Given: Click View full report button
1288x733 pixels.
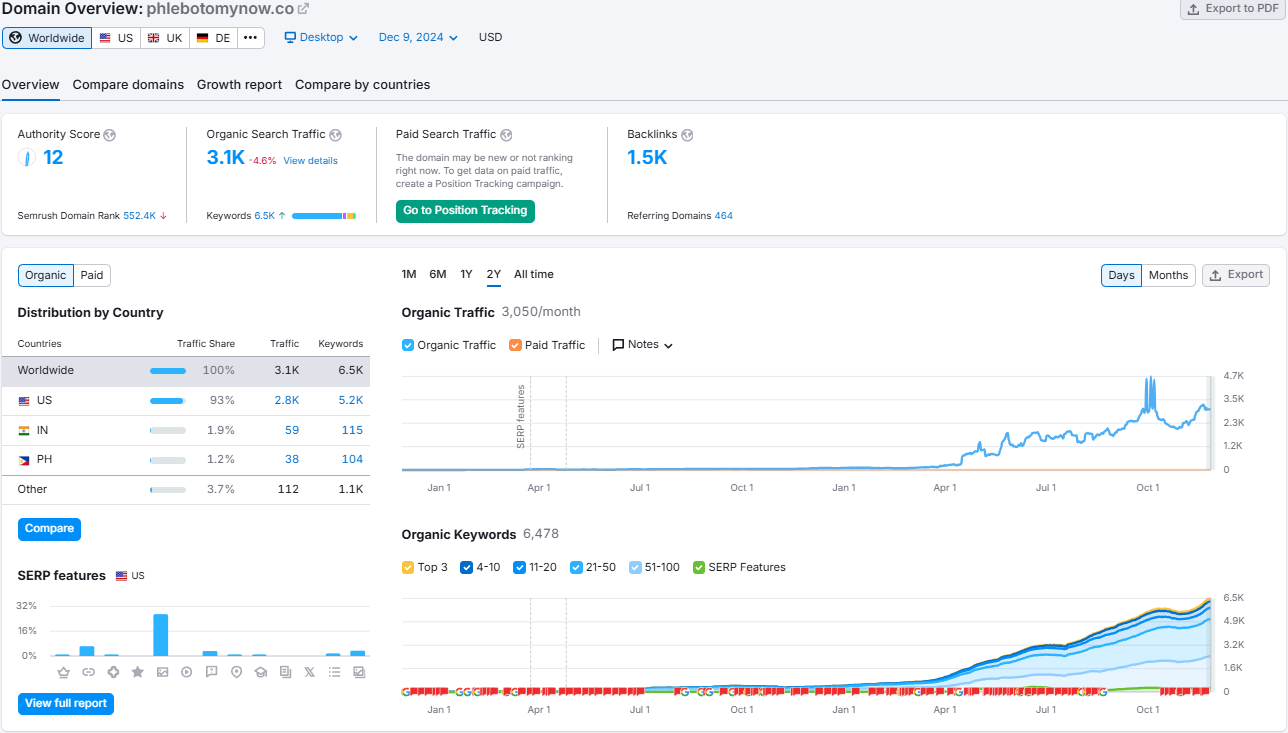Looking at the screenshot, I should pyautogui.click(x=66, y=704).
